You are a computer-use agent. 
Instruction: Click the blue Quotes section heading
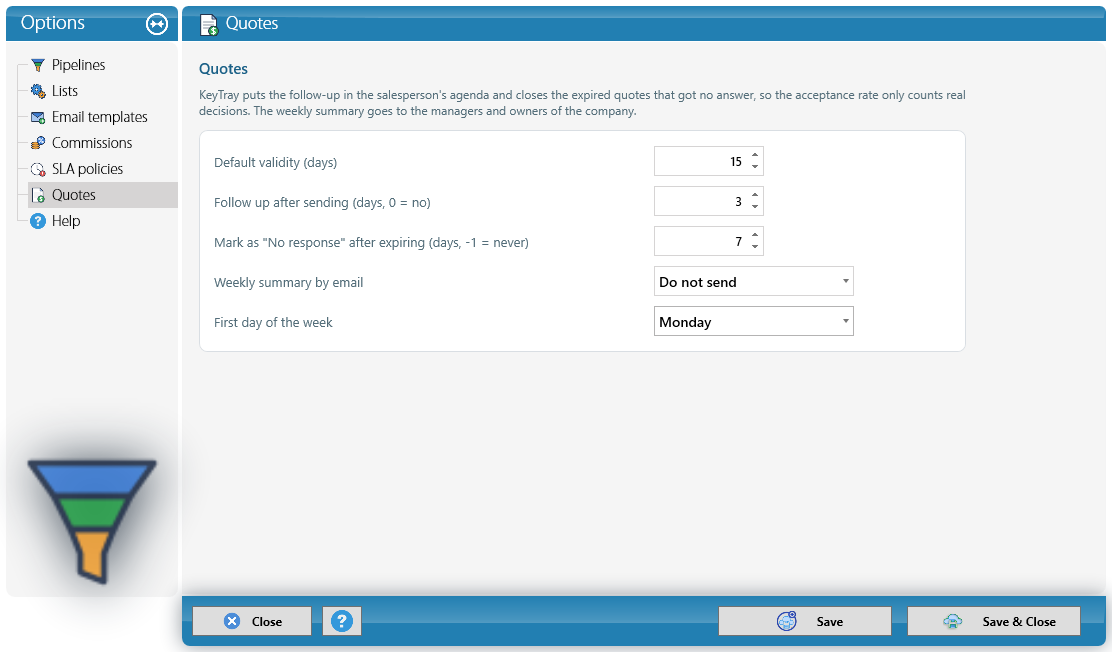click(223, 69)
